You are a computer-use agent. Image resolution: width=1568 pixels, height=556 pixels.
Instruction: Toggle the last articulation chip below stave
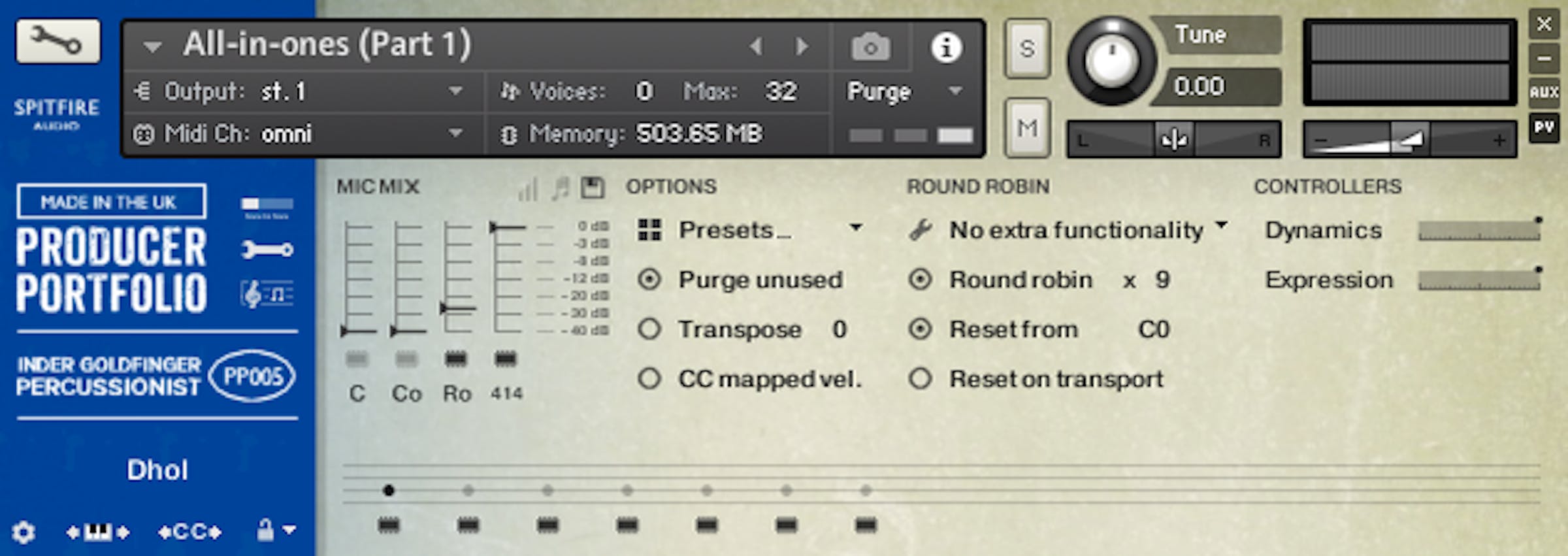point(866,525)
